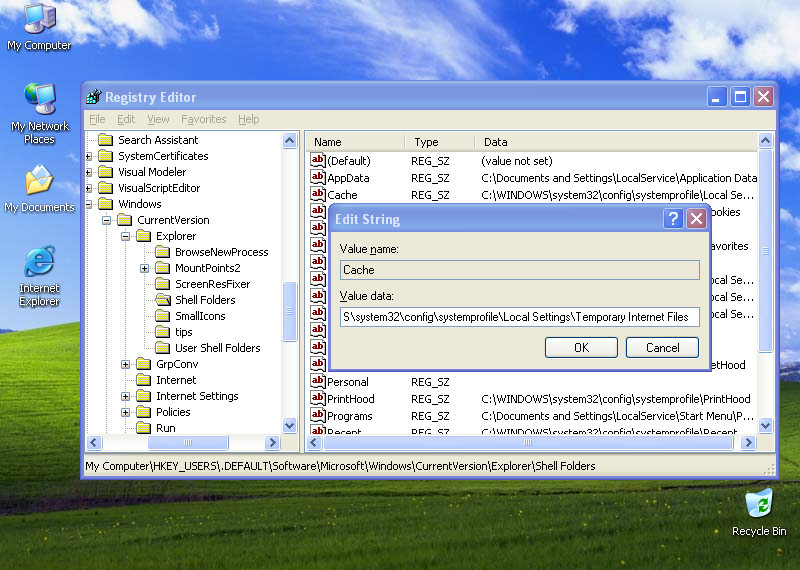Click the SystemCertificates folder icon
Screen dimensions: 800x570
[106, 156]
